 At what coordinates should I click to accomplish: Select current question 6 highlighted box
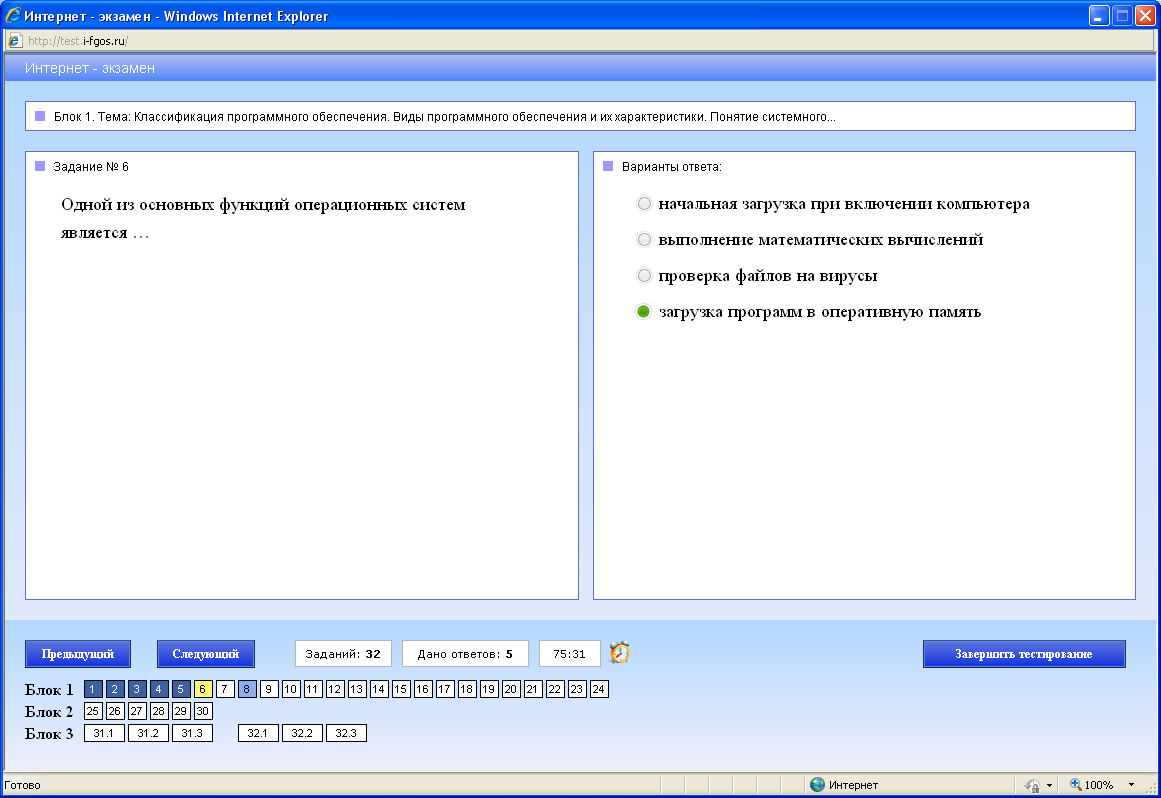point(203,689)
